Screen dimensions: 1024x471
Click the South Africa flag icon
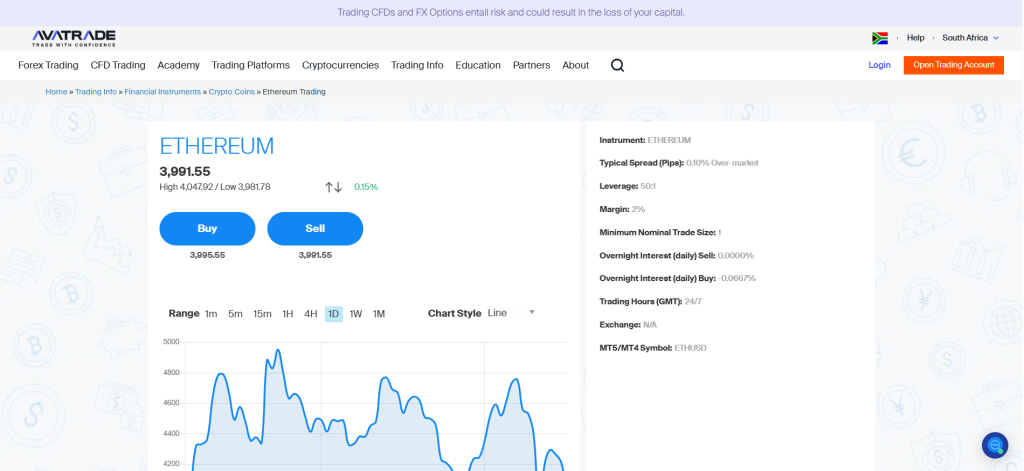(880, 38)
